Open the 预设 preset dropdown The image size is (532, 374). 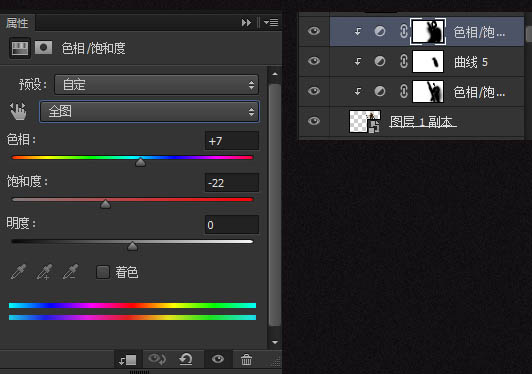[x=156, y=85]
